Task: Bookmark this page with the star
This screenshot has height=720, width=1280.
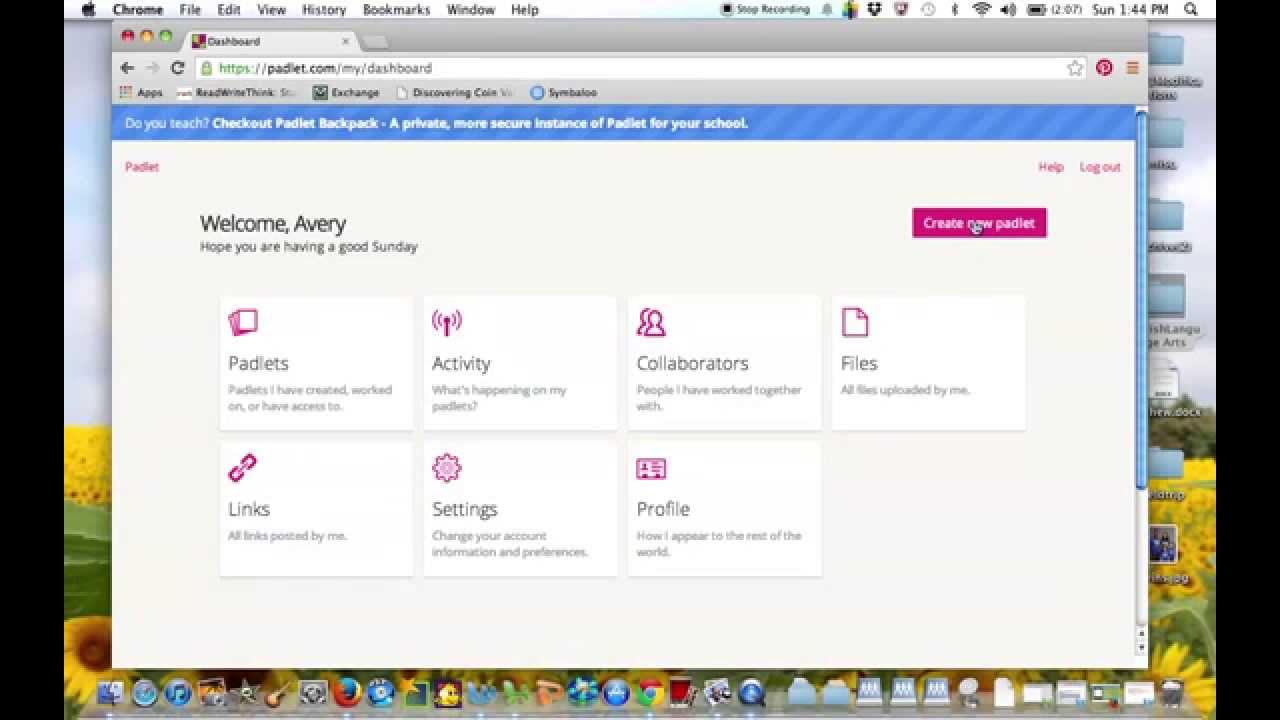Action: point(1075,68)
